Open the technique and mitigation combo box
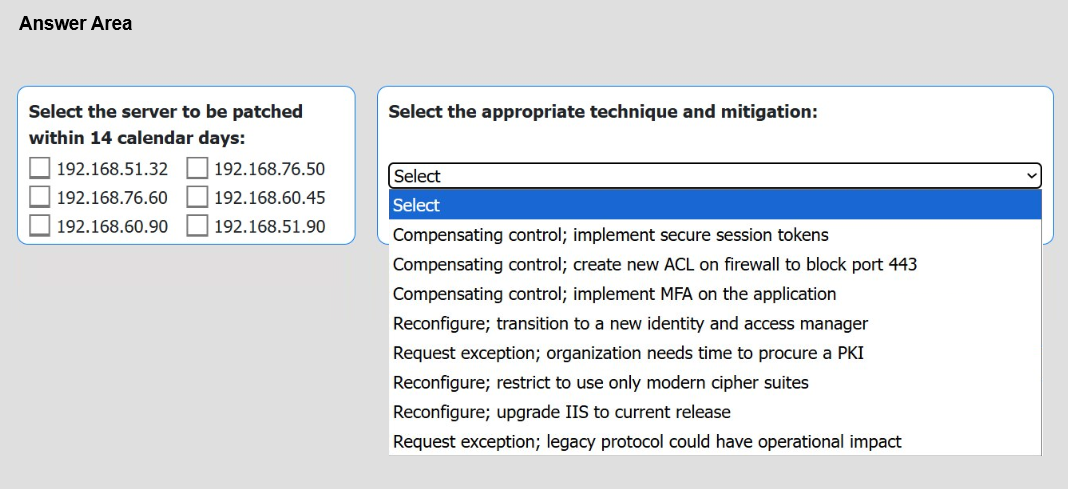Viewport: 1068px width, 489px height. 714,176
